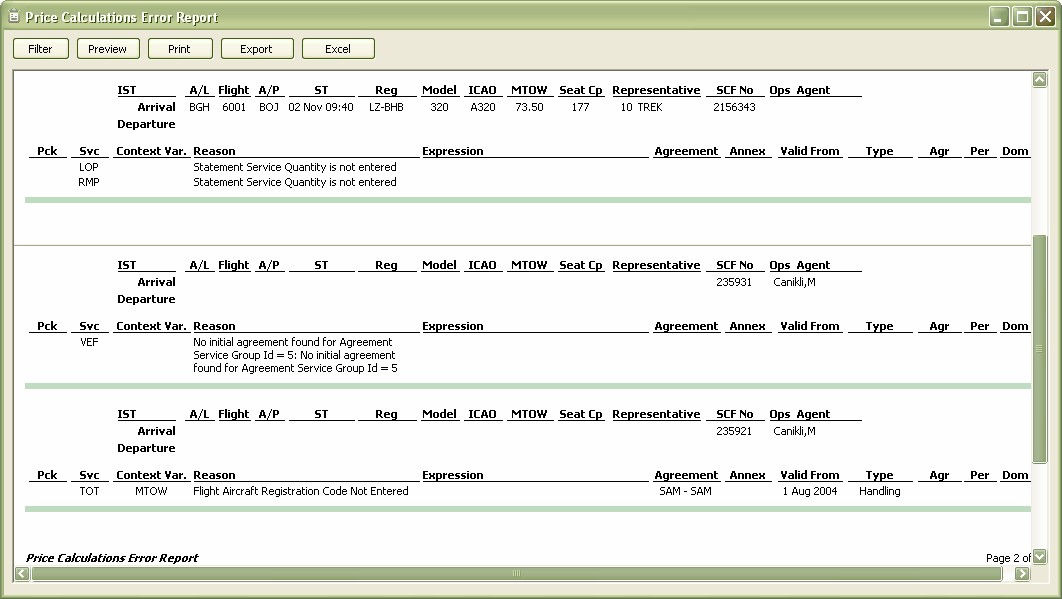Close the Price Calculations Error Report window
The image size is (1062, 599).
1045,17
